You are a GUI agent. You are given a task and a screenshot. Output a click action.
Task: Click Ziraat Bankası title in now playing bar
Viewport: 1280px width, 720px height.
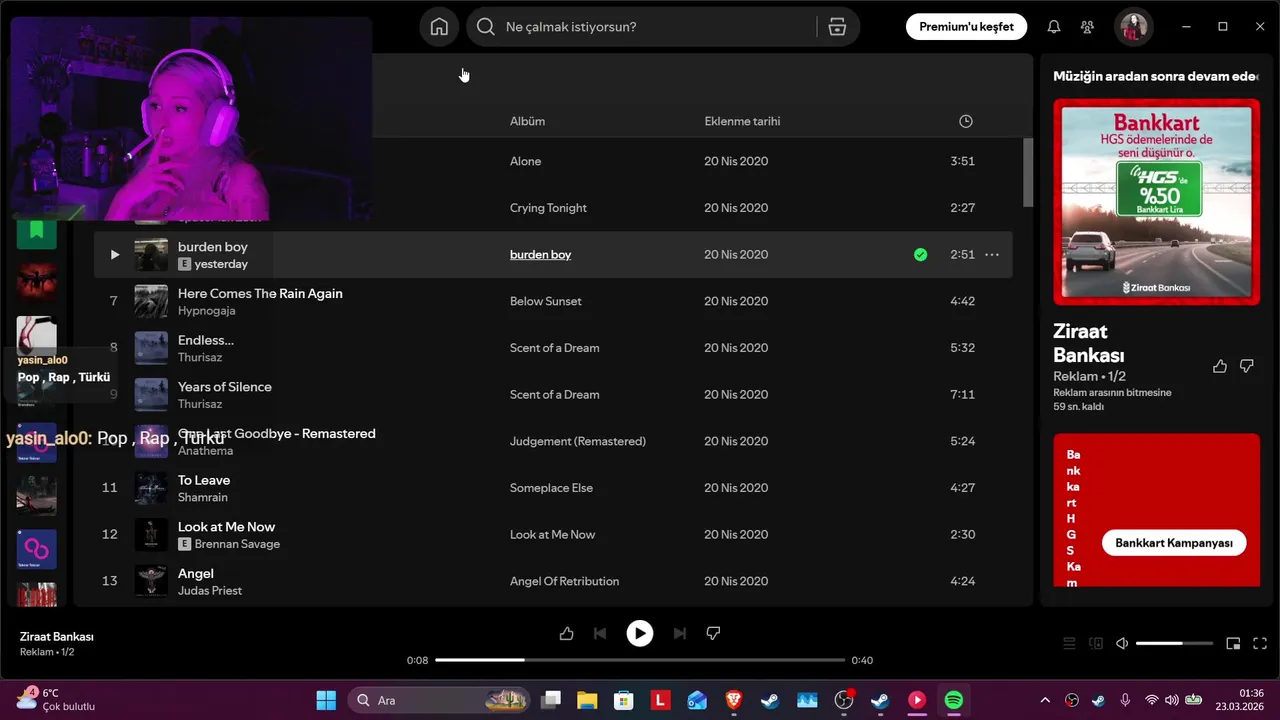tap(57, 636)
